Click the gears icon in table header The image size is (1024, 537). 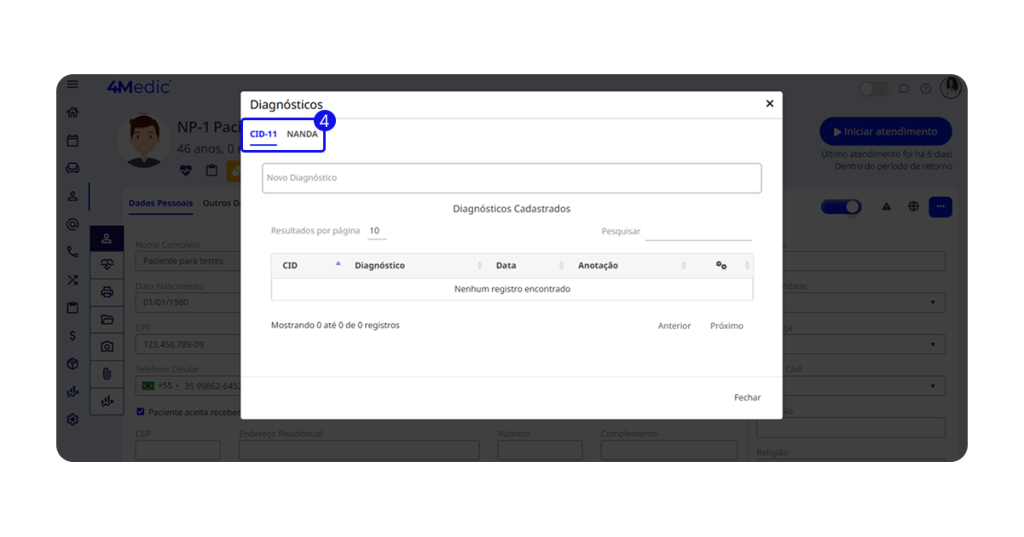[x=721, y=265]
